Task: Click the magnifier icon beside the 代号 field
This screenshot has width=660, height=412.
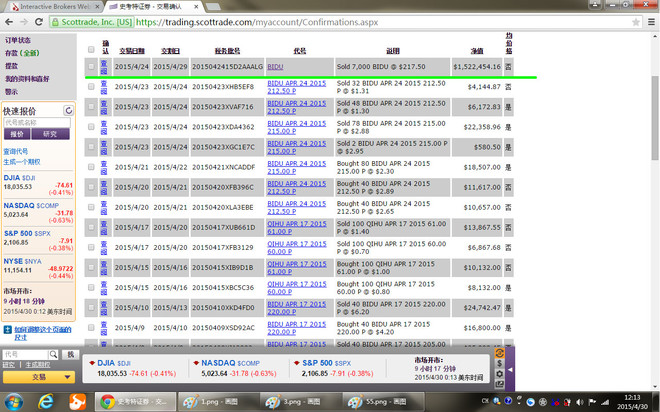Action: coord(53,354)
